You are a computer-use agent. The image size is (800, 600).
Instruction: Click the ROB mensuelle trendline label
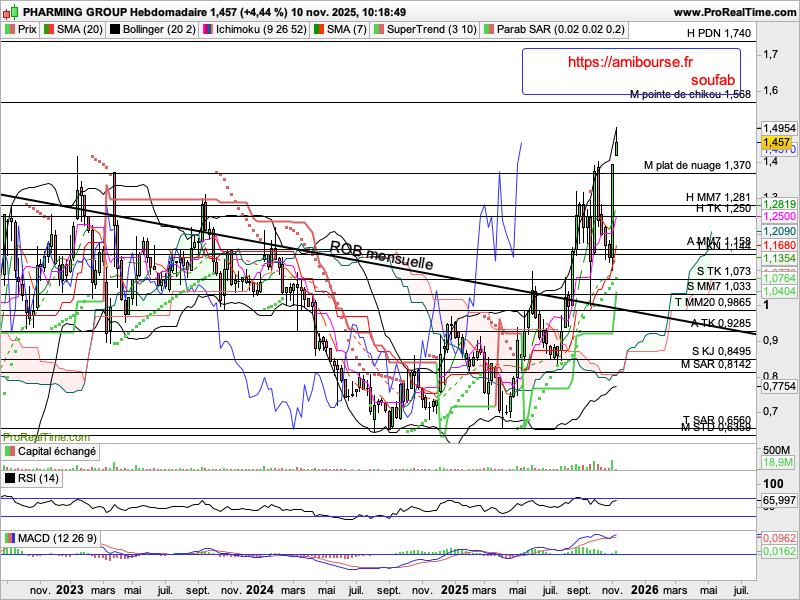click(382, 257)
